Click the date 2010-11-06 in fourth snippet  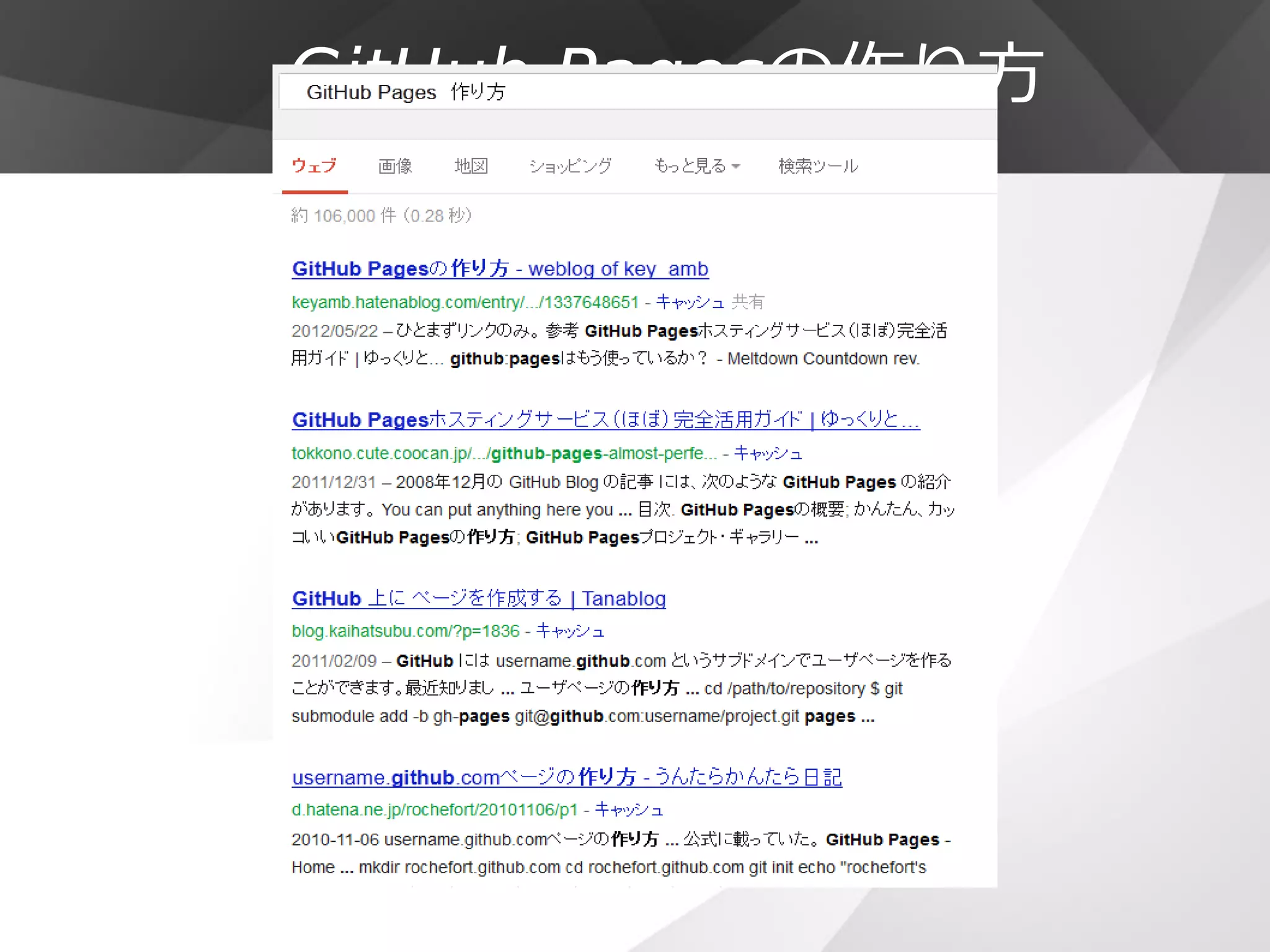tap(335, 839)
